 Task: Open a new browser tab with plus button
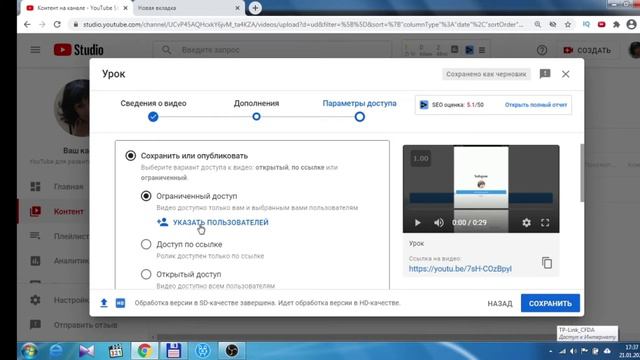click(255, 8)
